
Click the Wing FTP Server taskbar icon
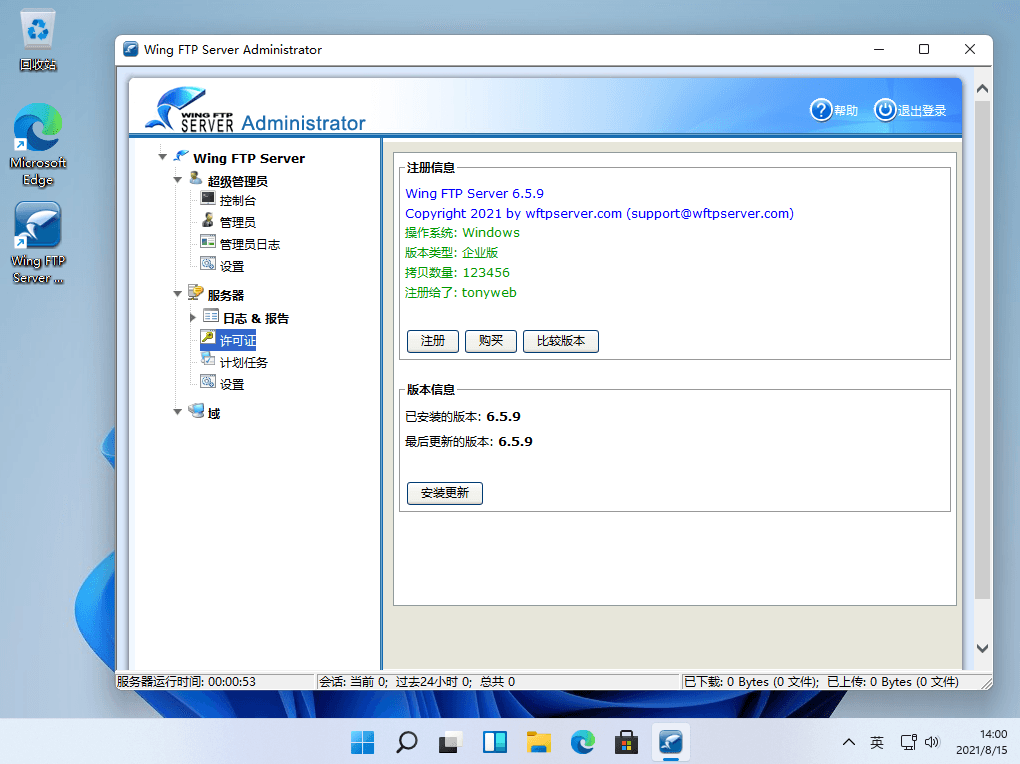click(x=671, y=742)
